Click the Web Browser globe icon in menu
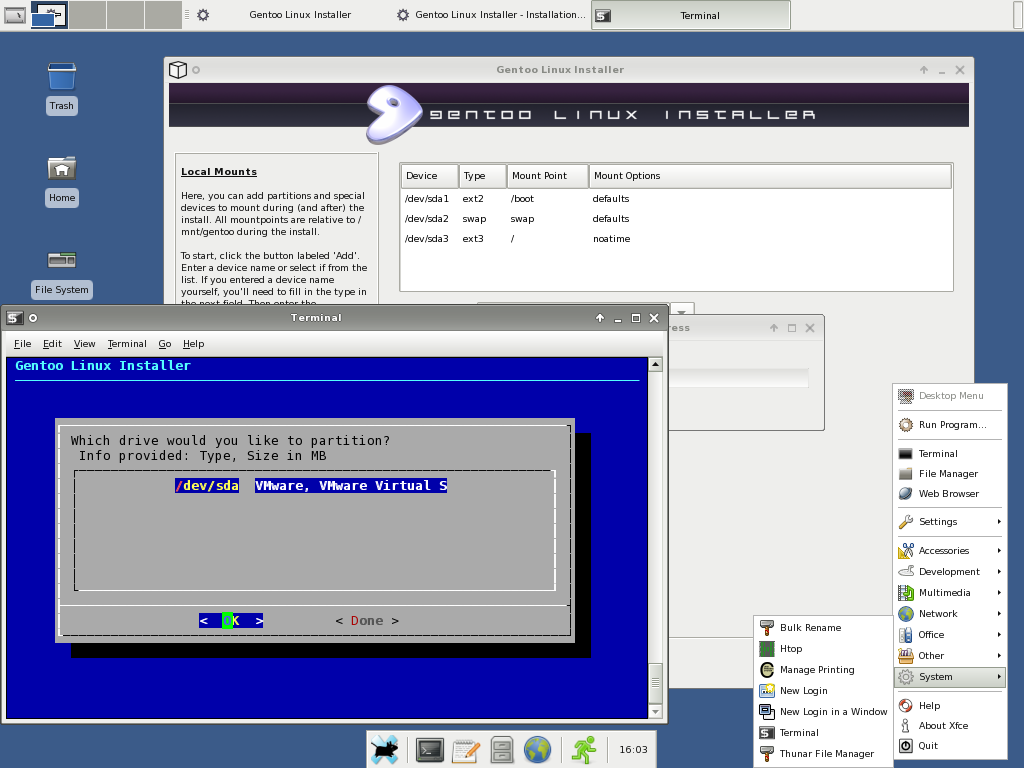The height and width of the screenshot is (768, 1024). pyautogui.click(x=906, y=494)
